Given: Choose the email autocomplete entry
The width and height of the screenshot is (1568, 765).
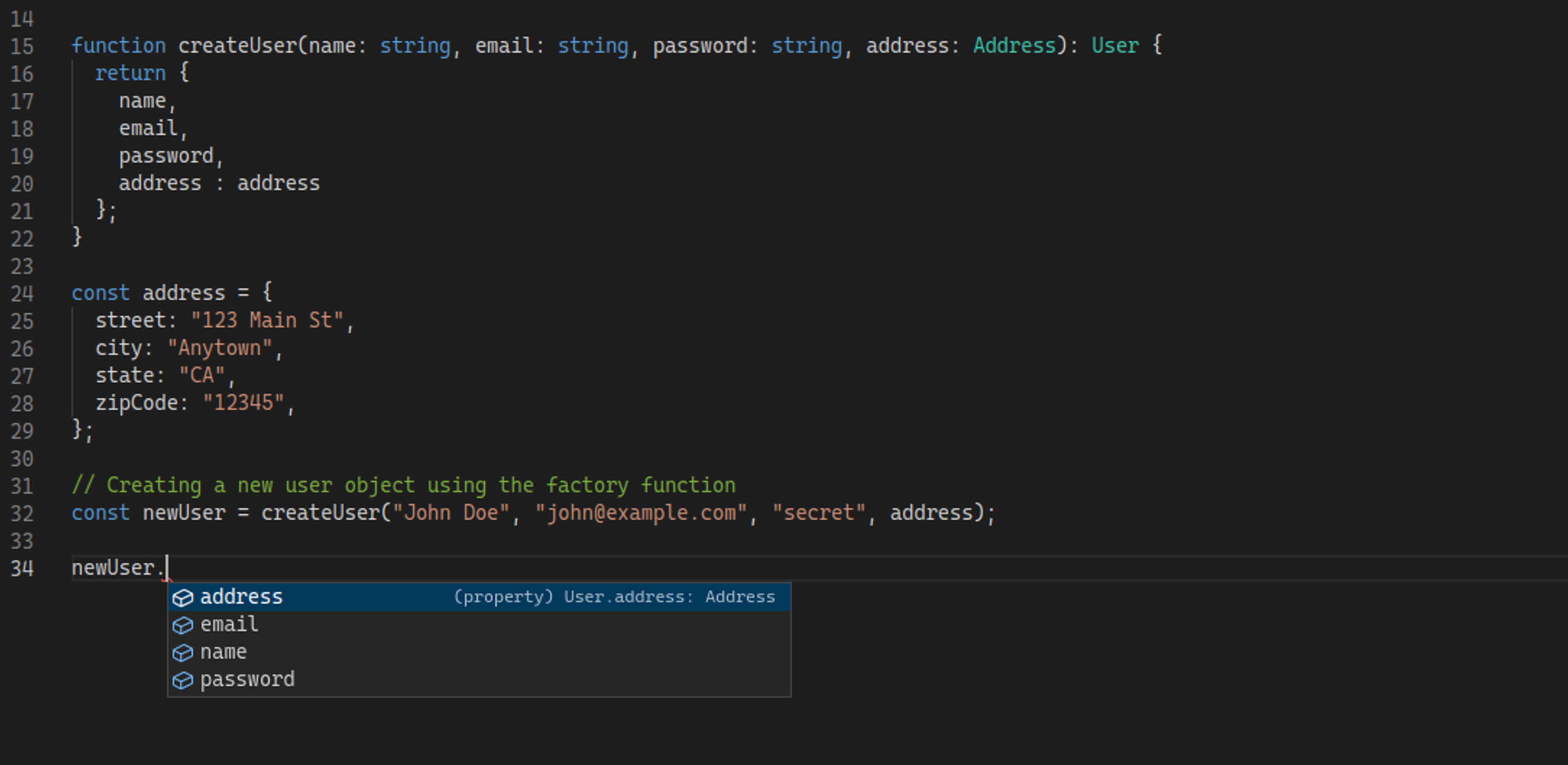Looking at the screenshot, I should tap(229, 625).
